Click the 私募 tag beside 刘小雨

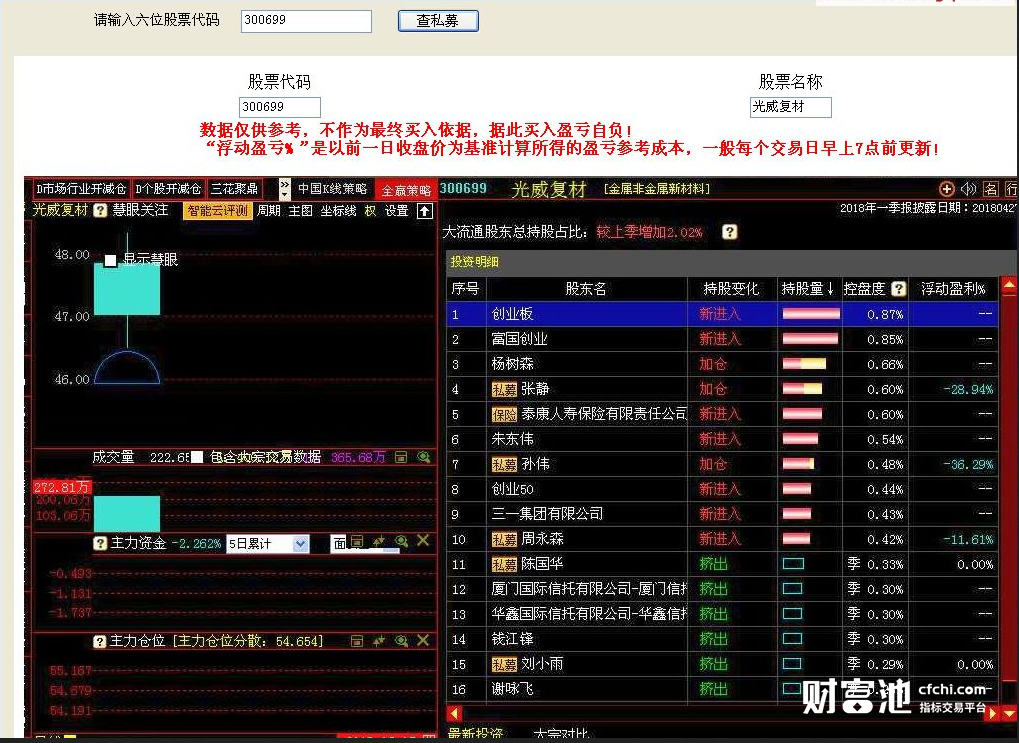click(x=504, y=664)
